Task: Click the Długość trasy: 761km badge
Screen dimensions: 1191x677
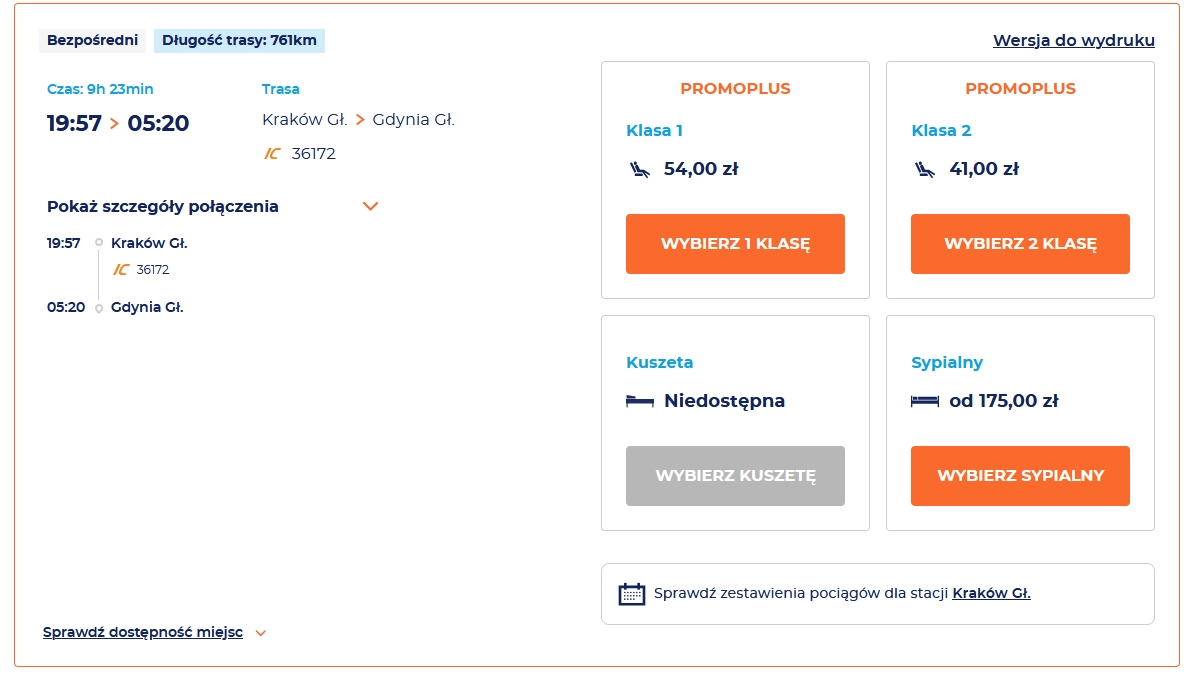Action: [239, 41]
